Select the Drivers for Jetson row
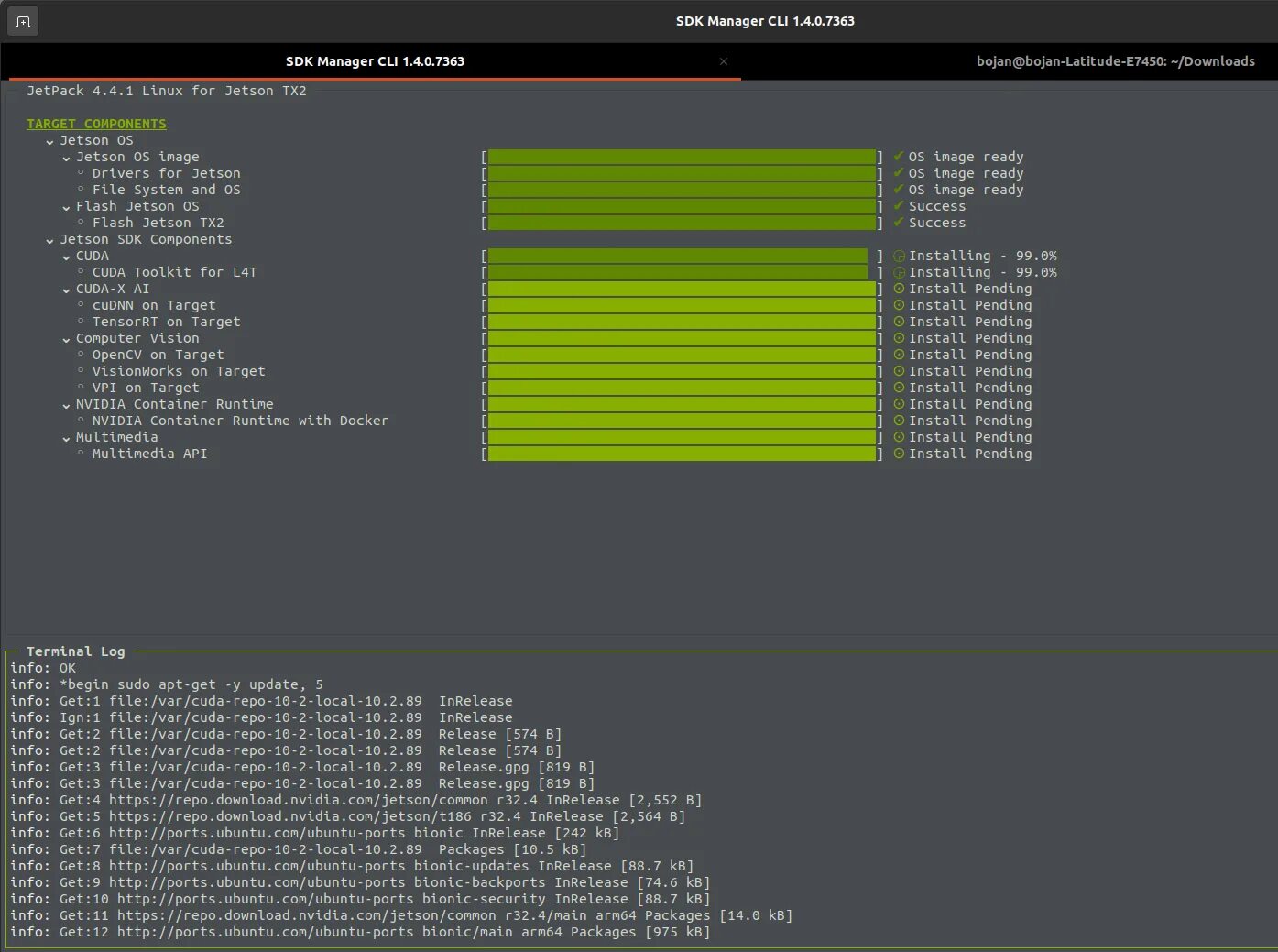The height and width of the screenshot is (952, 1278). pos(166,173)
